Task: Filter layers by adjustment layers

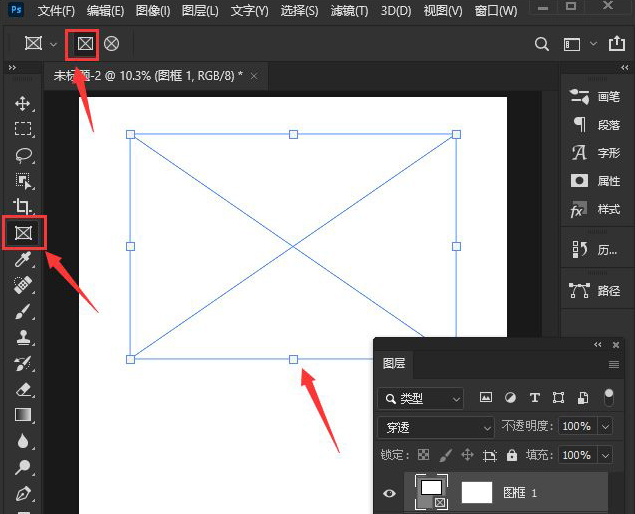Action: pos(510,398)
